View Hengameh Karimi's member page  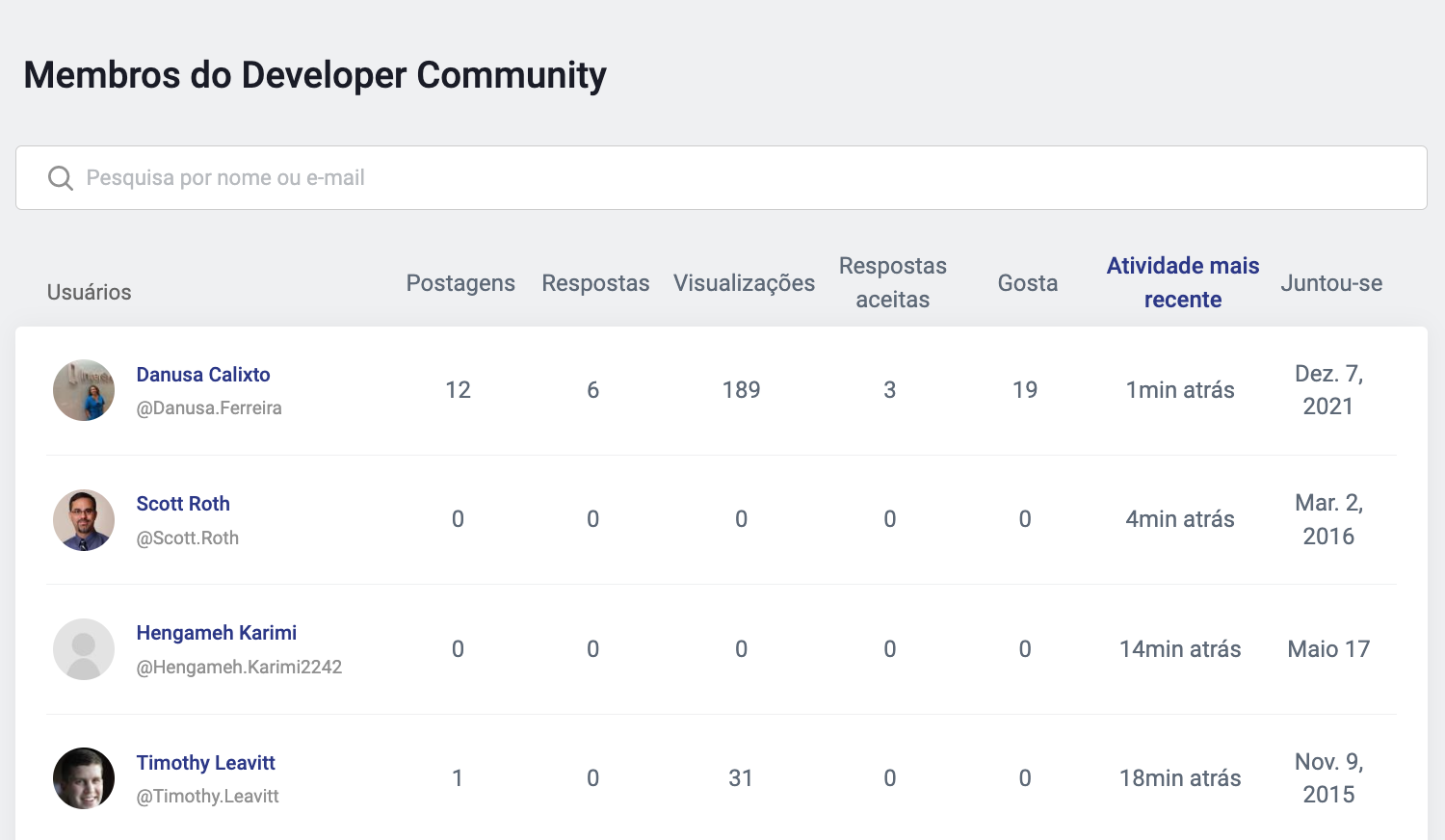pyautogui.click(x=217, y=633)
